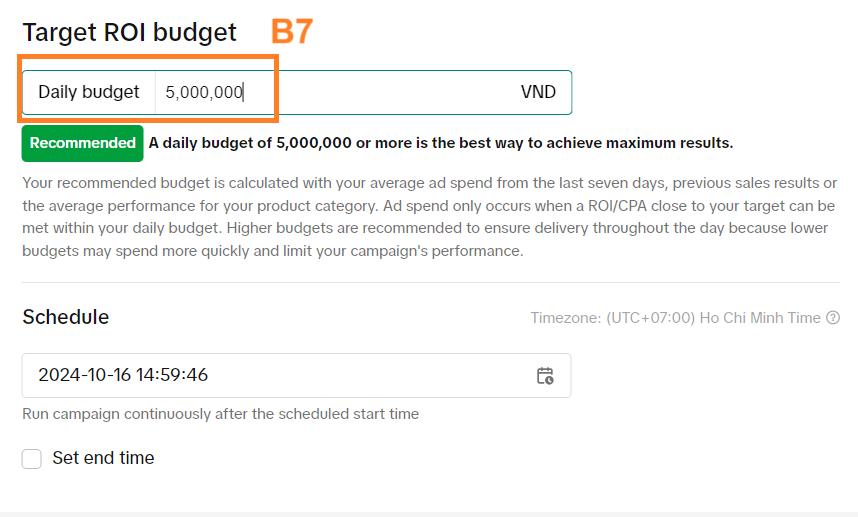Click the Set end time label

pyautogui.click(x=103, y=458)
